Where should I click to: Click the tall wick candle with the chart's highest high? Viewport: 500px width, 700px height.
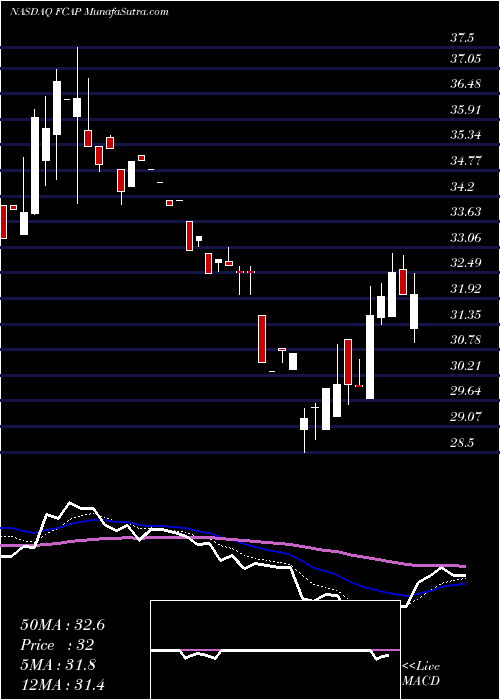pos(77,125)
